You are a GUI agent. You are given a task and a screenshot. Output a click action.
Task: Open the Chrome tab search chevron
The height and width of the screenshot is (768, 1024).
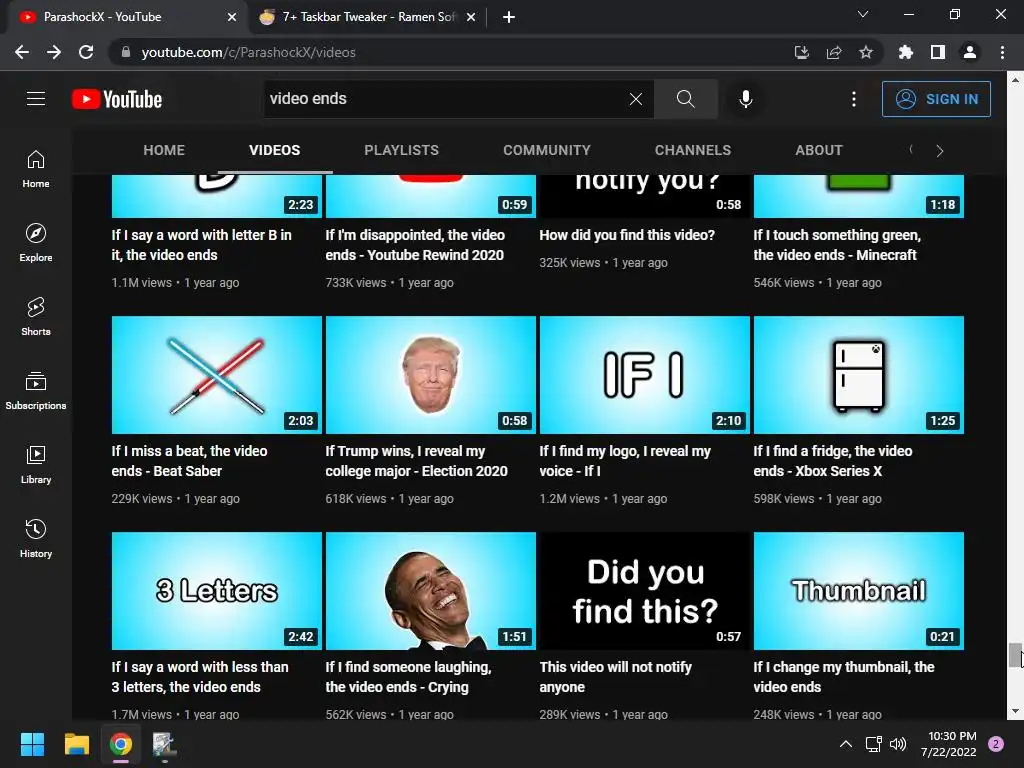click(863, 14)
